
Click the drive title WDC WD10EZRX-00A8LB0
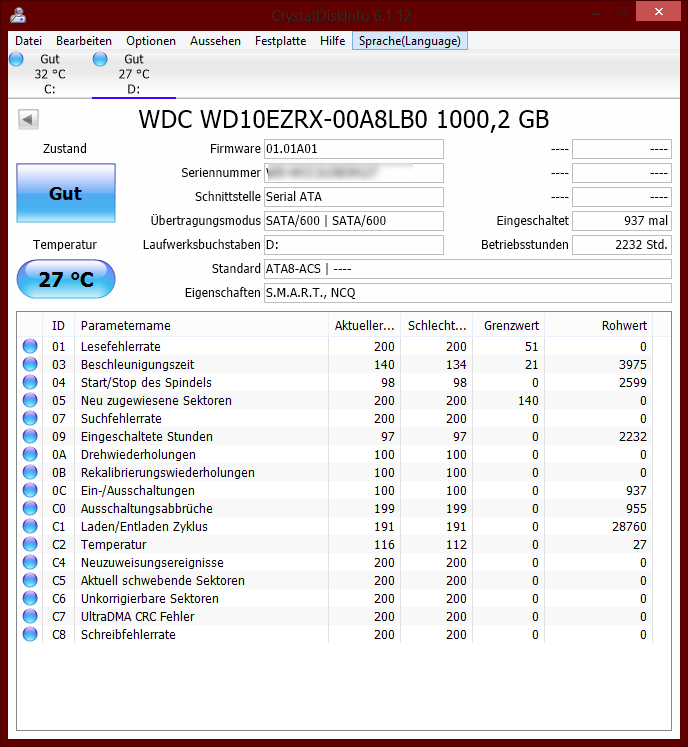(344, 120)
